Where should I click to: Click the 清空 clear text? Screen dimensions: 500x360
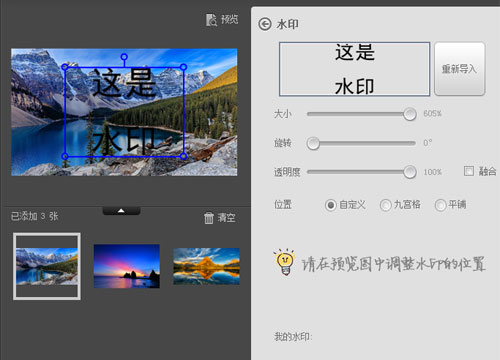tap(227, 218)
